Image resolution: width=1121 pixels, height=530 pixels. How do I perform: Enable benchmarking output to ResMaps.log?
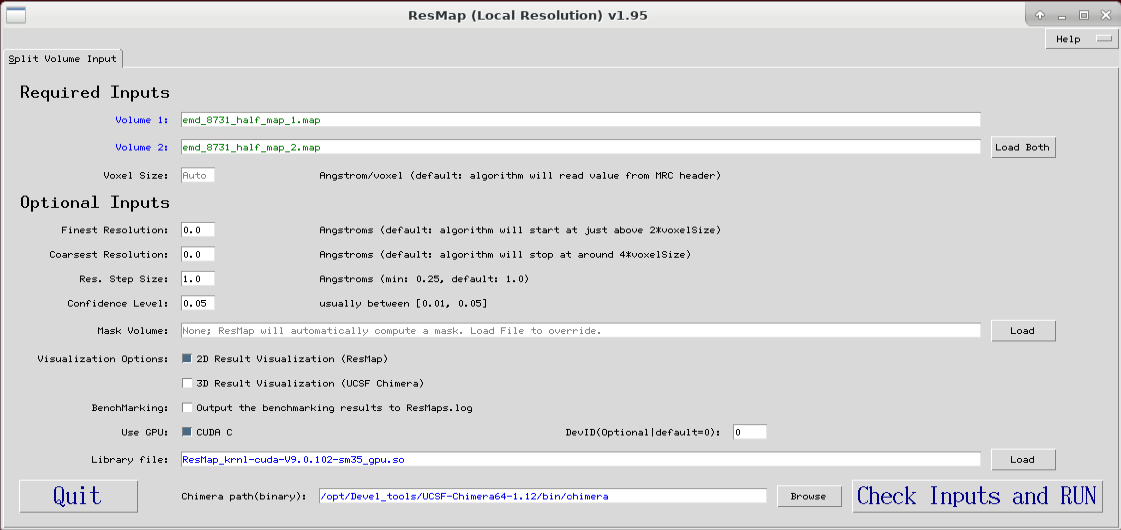[x=187, y=408]
